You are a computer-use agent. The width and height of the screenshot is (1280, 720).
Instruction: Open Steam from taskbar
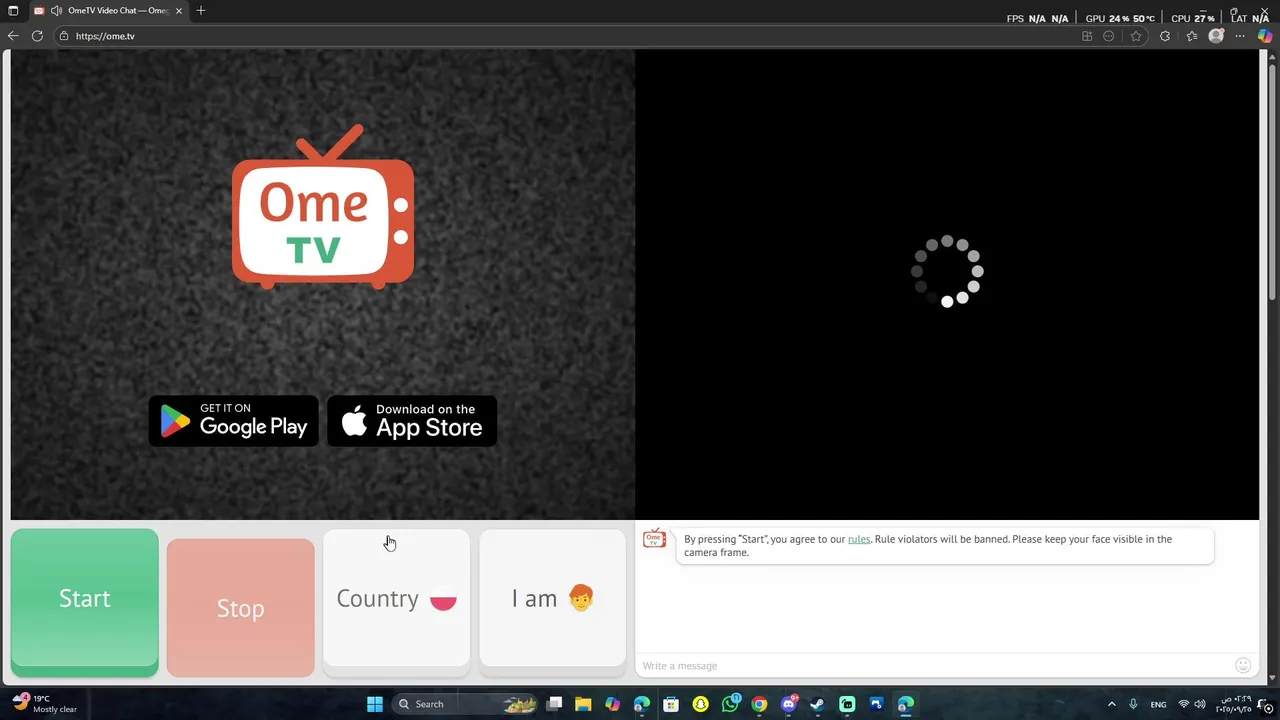[x=817, y=704]
